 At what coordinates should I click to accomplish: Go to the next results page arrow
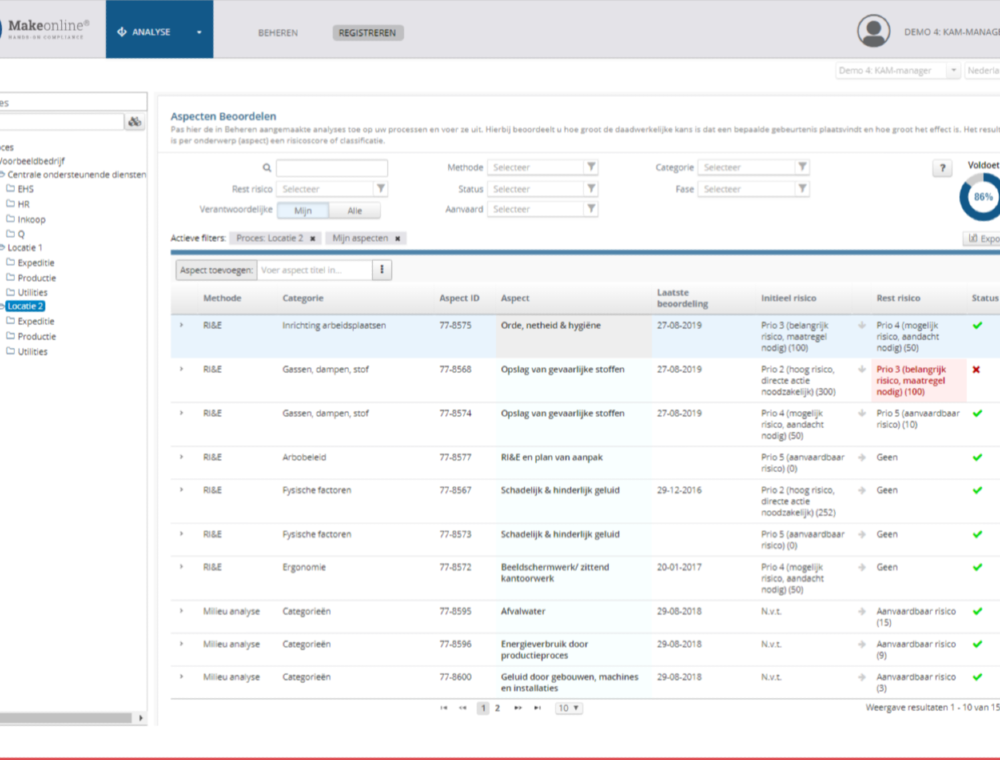point(518,708)
